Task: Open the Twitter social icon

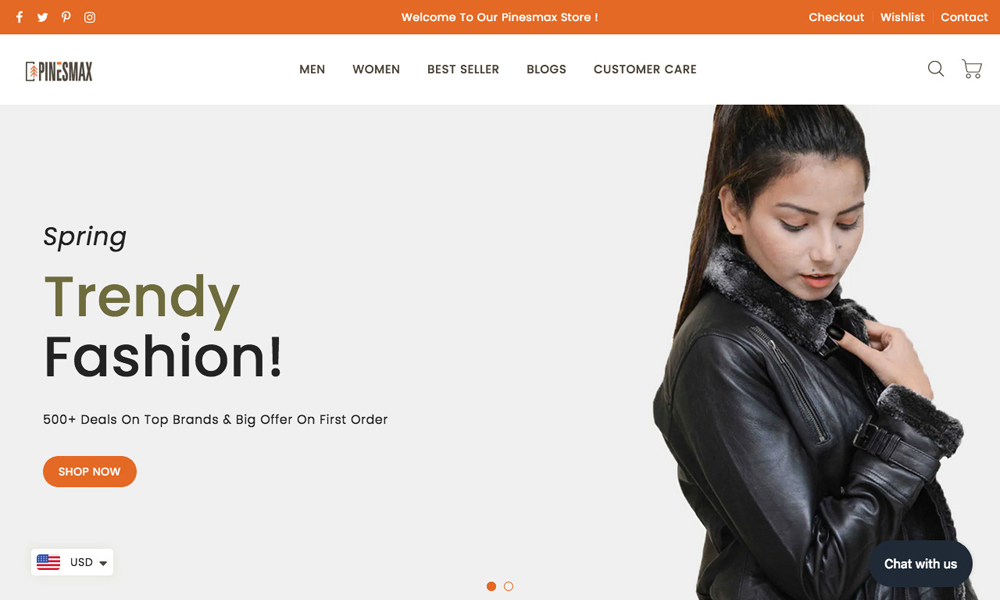Action: [43, 17]
